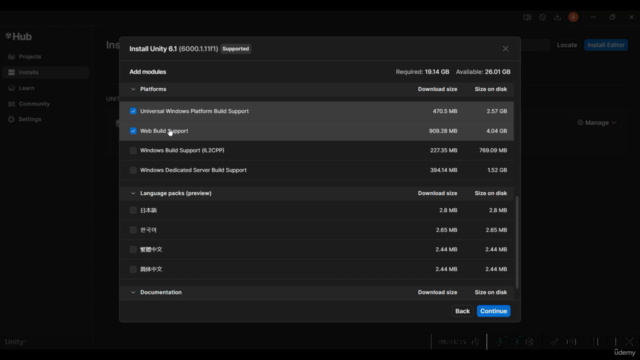The width and height of the screenshot is (640, 360).
Task: Click the 1.52 GB size on disk value
Action: pos(497,170)
